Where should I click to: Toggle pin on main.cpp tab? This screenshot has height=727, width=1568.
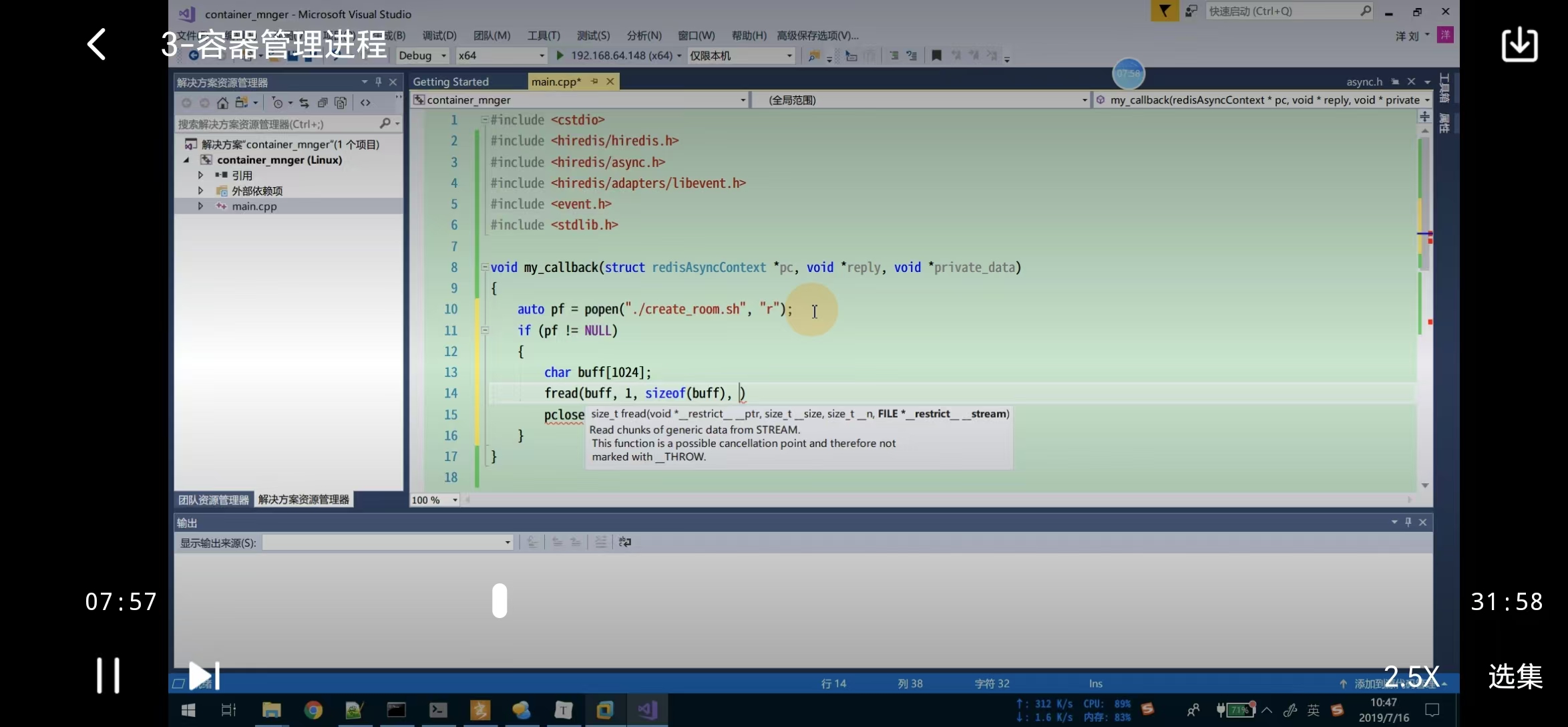pos(594,82)
